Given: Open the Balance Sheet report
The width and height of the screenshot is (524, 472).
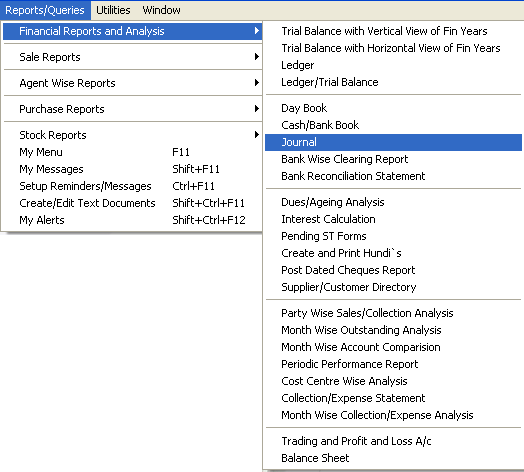Looking at the screenshot, I should (393, 458).
